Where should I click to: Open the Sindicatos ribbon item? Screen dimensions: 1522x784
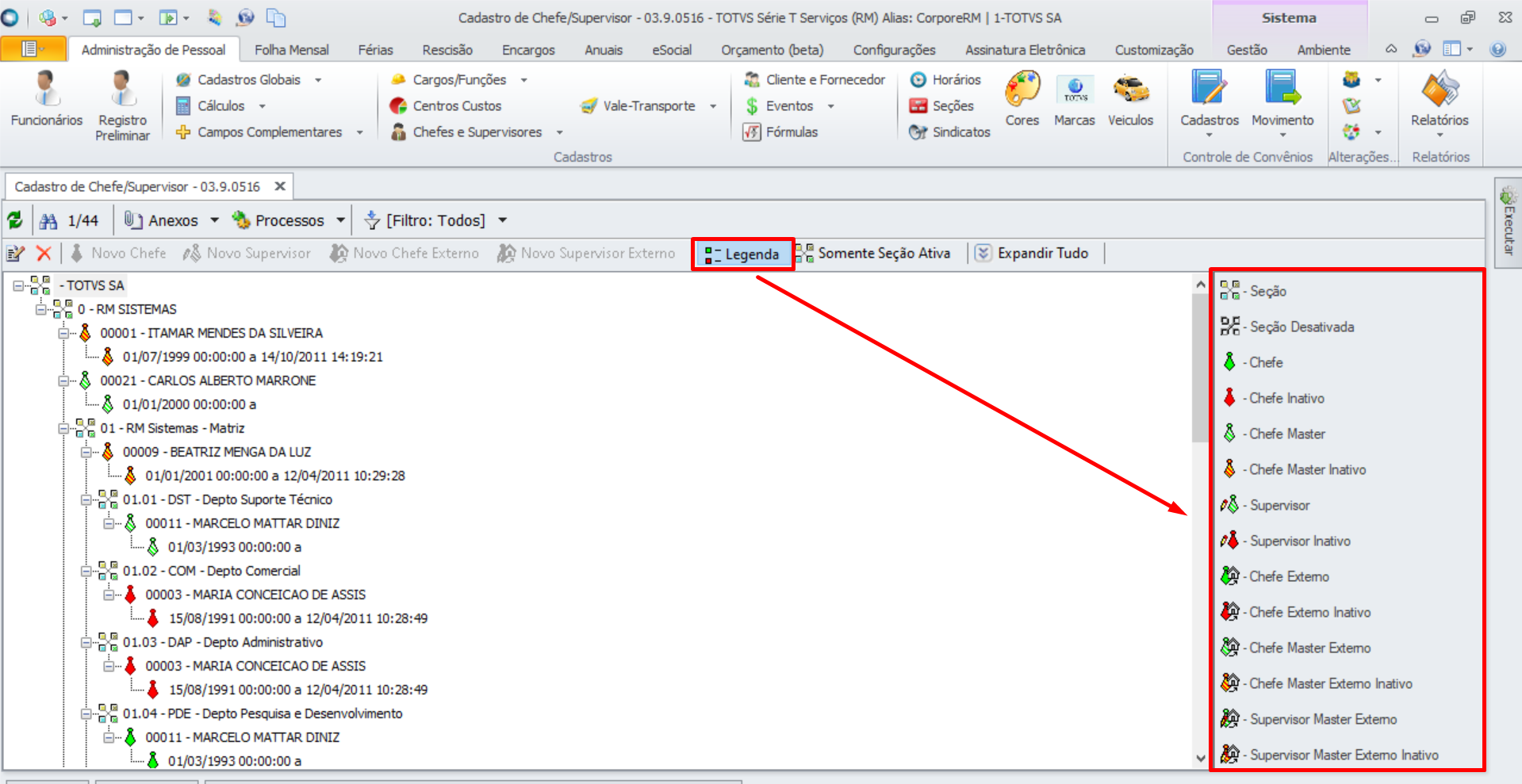pyautogui.click(x=950, y=132)
